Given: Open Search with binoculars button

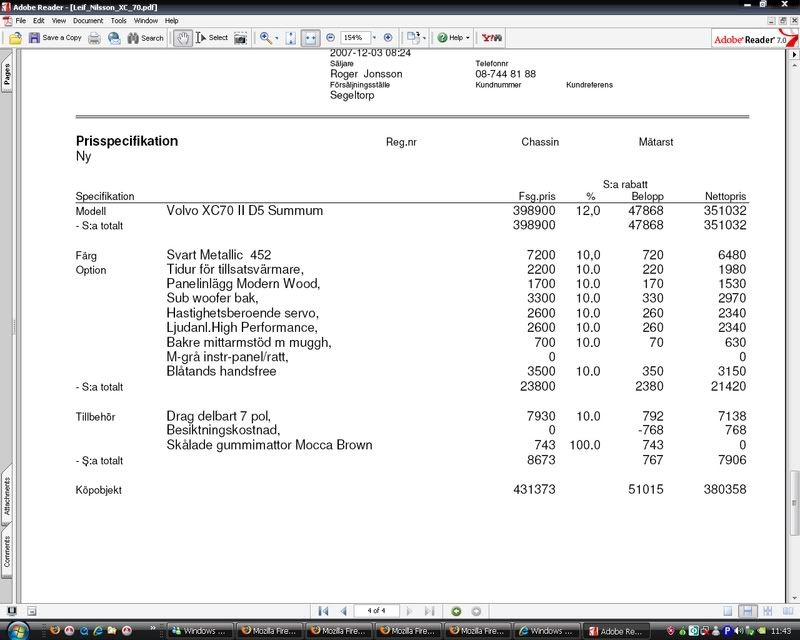Looking at the screenshot, I should (145, 38).
